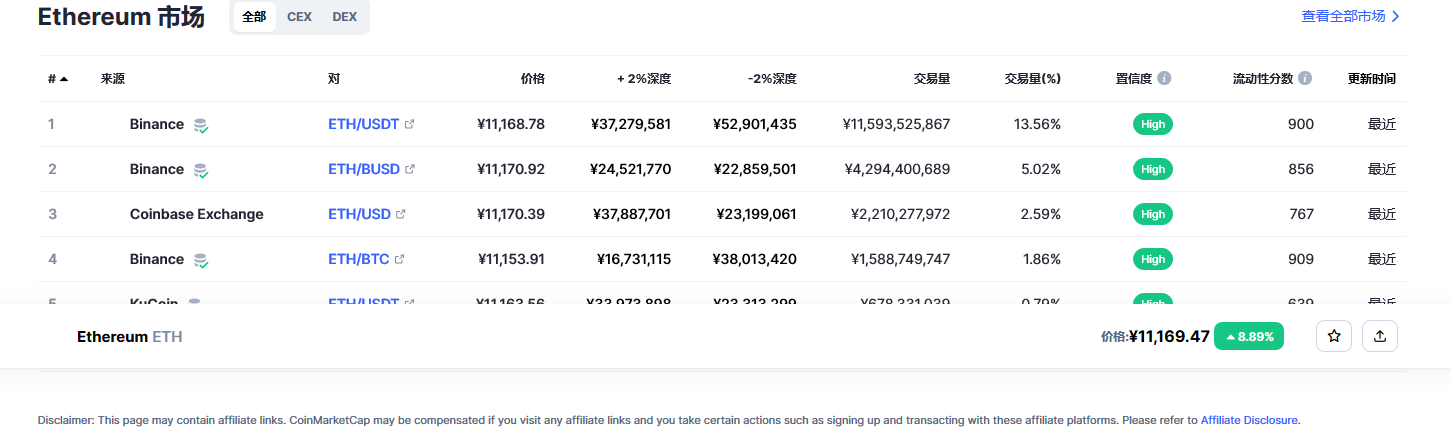Viewport: 1450px width, 430px height.
Task: Click the green 8.89% change badge
Action: pyautogui.click(x=1248, y=336)
